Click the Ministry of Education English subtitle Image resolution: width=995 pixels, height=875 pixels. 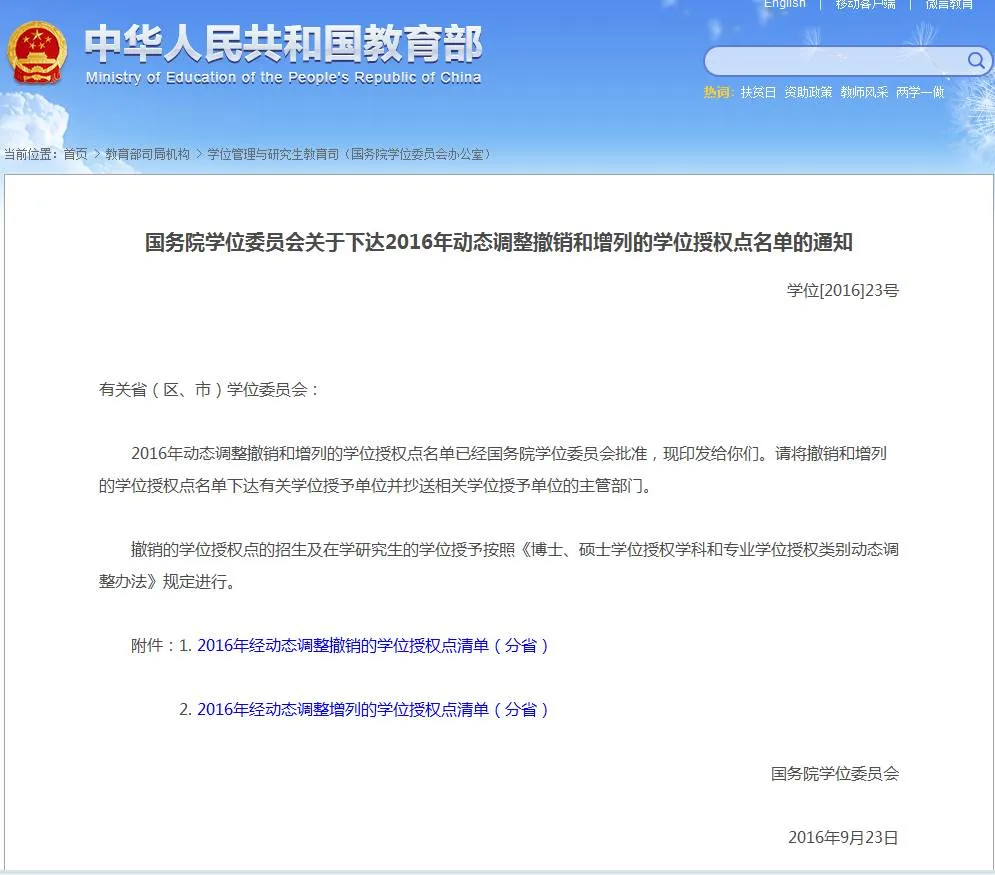coord(284,77)
